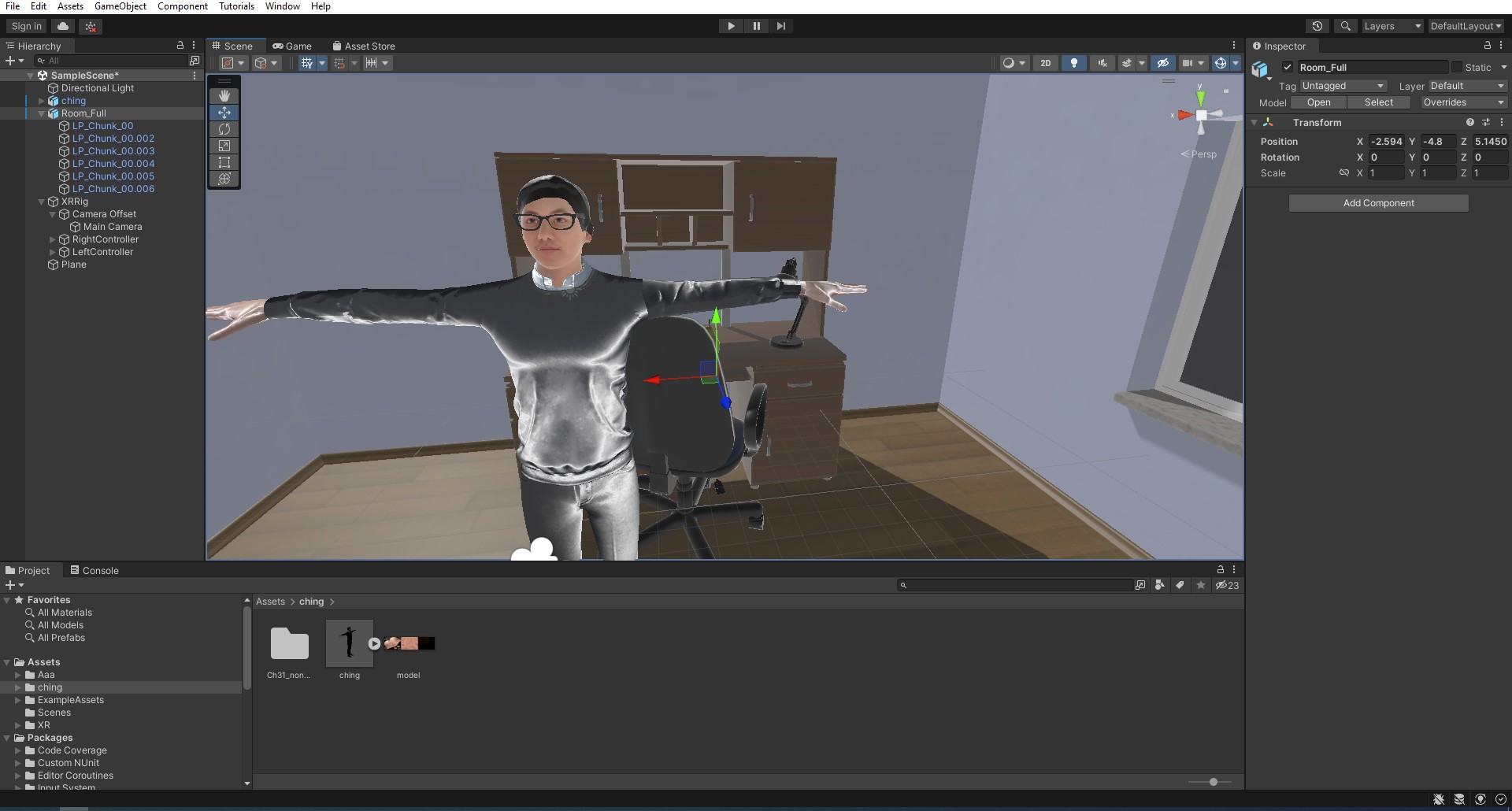The height and width of the screenshot is (811, 1512).
Task: Open the cloud services icon
Action: coord(63,26)
